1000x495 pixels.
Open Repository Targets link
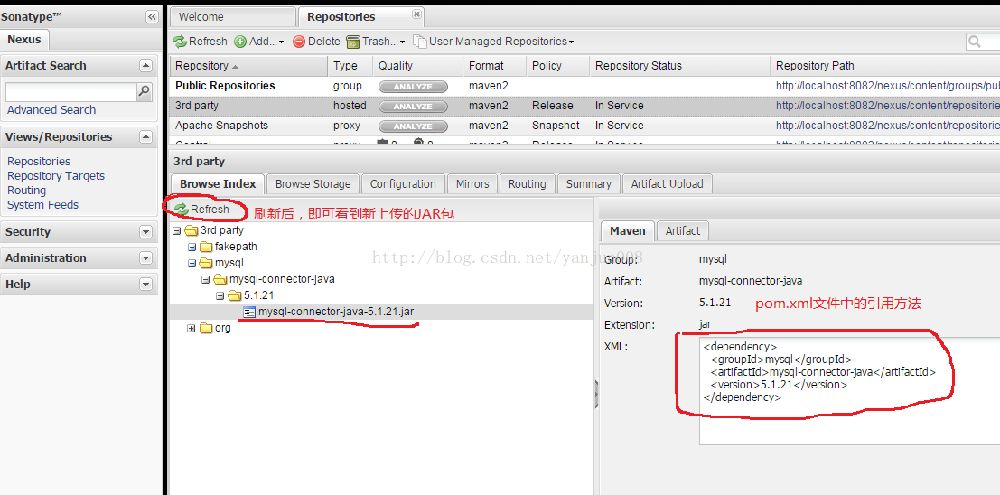click(55, 176)
